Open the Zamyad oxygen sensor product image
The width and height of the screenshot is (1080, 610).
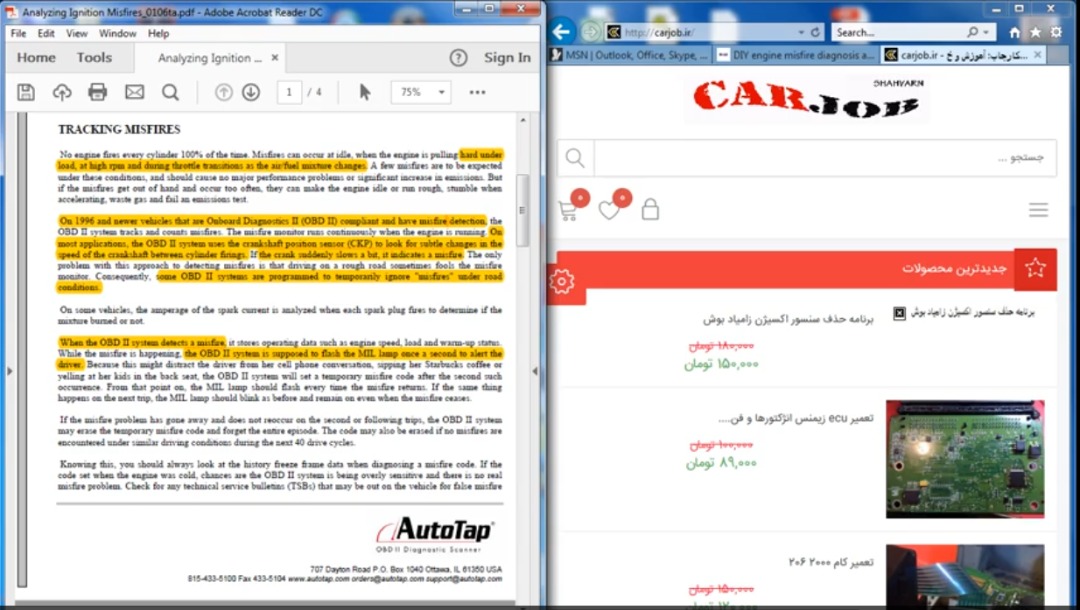(x=964, y=313)
